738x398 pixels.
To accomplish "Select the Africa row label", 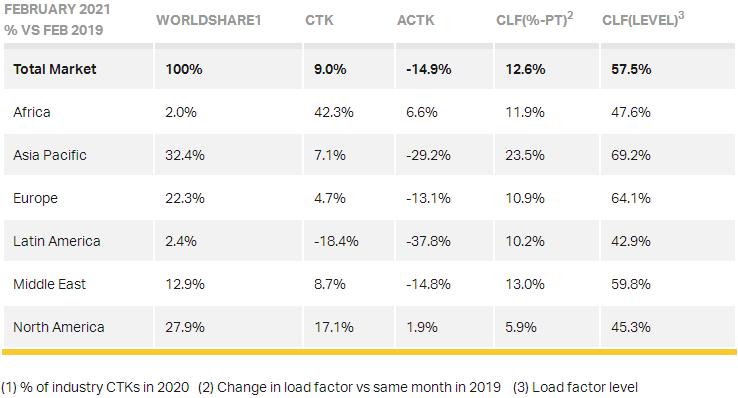I will [x=32, y=112].
